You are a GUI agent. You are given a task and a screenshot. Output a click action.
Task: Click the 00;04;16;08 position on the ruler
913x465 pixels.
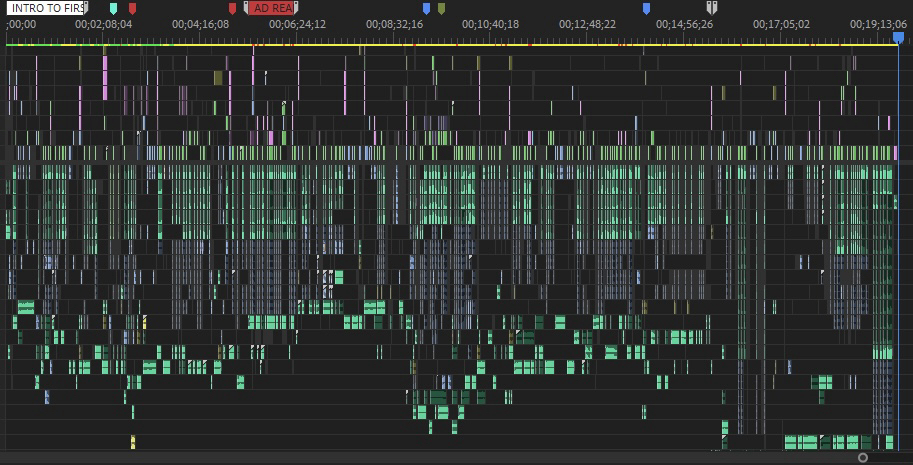tap(200, 24)
